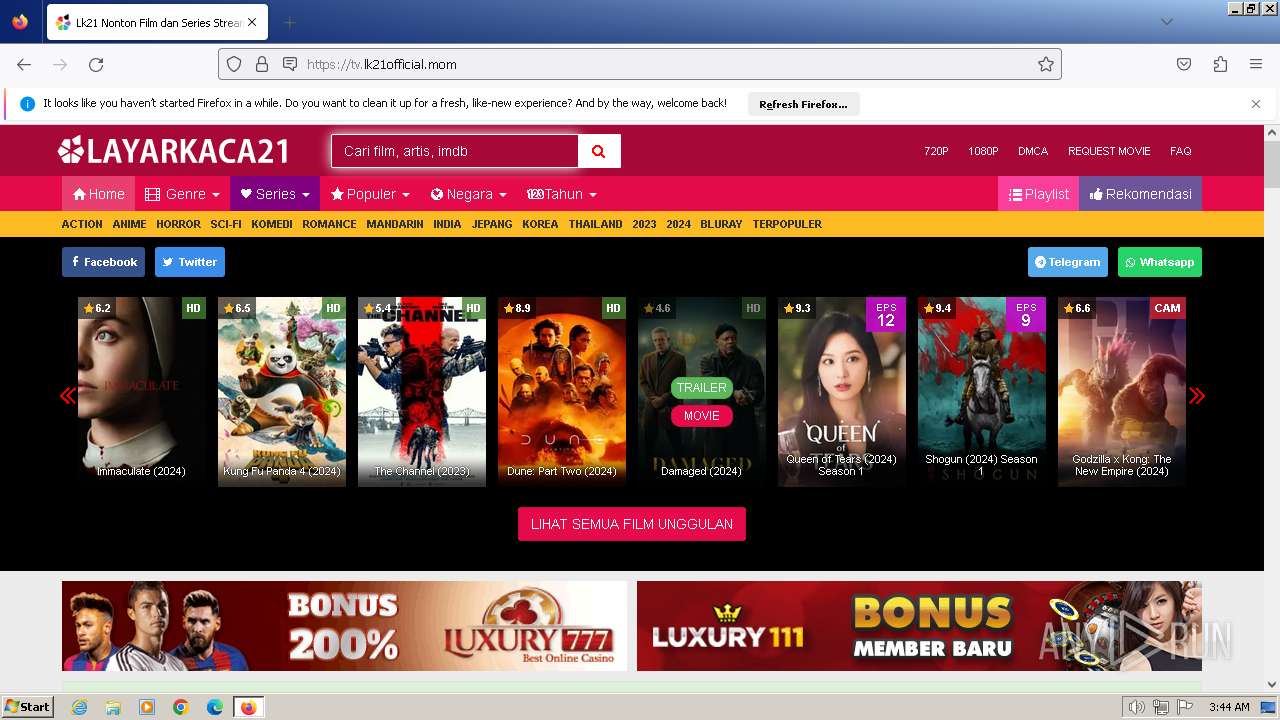The image size is (1280, 720).
Task: Open the The Channel (2023) poster
Action: point(422,392)
